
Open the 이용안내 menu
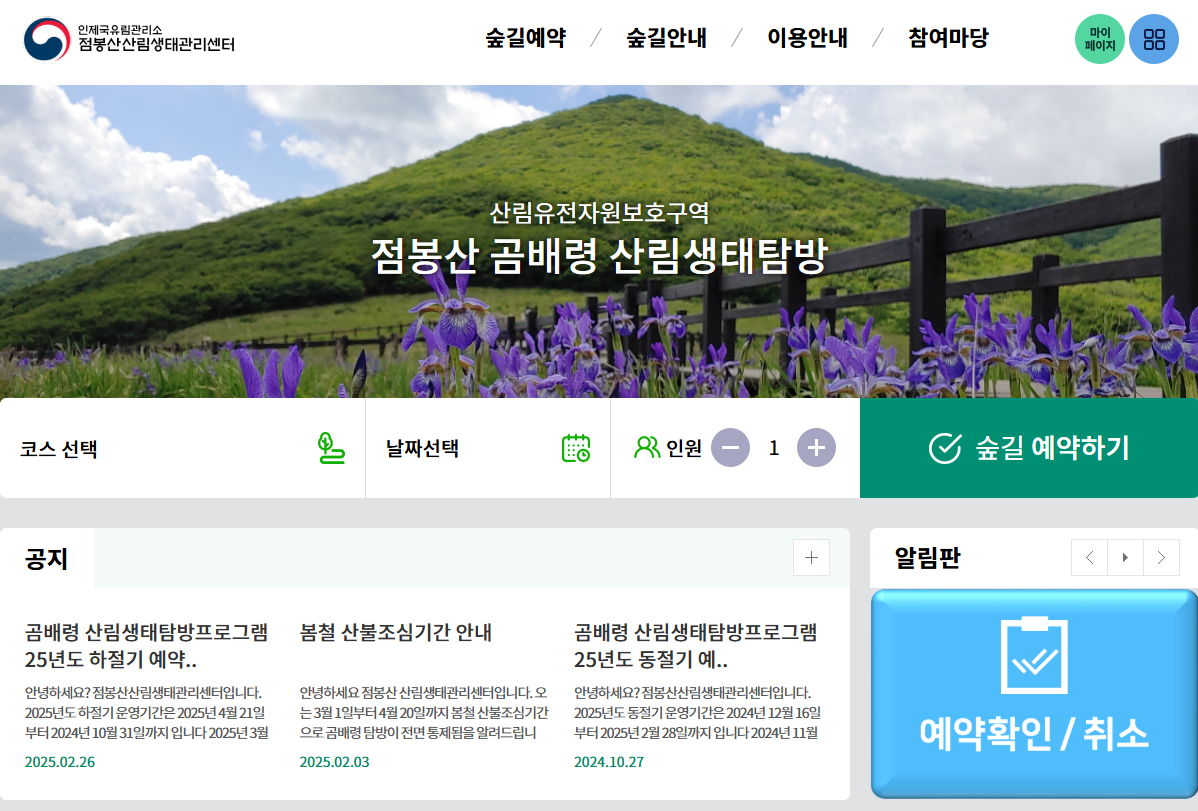[x=808, y=37]
